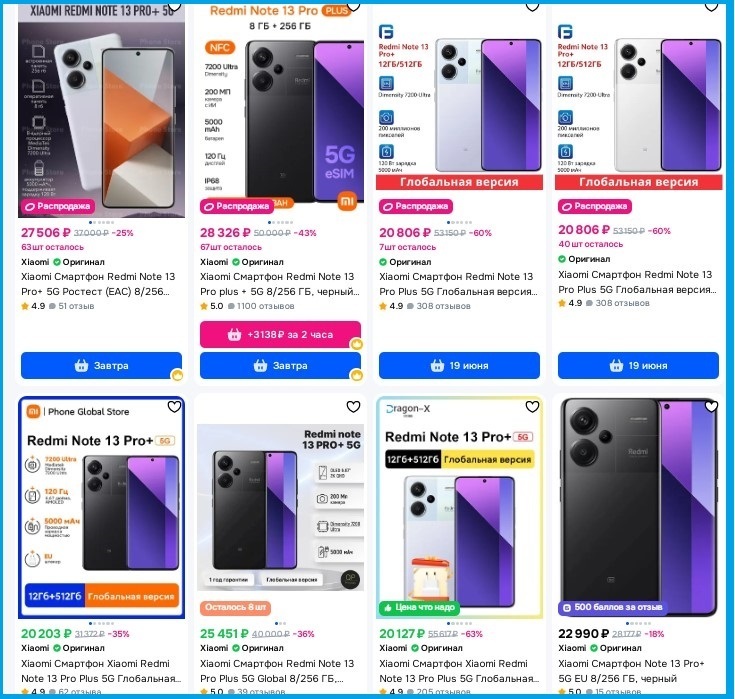The width and height of the screenshot is (735, 699).
Task: Click the 500 баллов за отзыв badge
Action: (x=613, y=607)
